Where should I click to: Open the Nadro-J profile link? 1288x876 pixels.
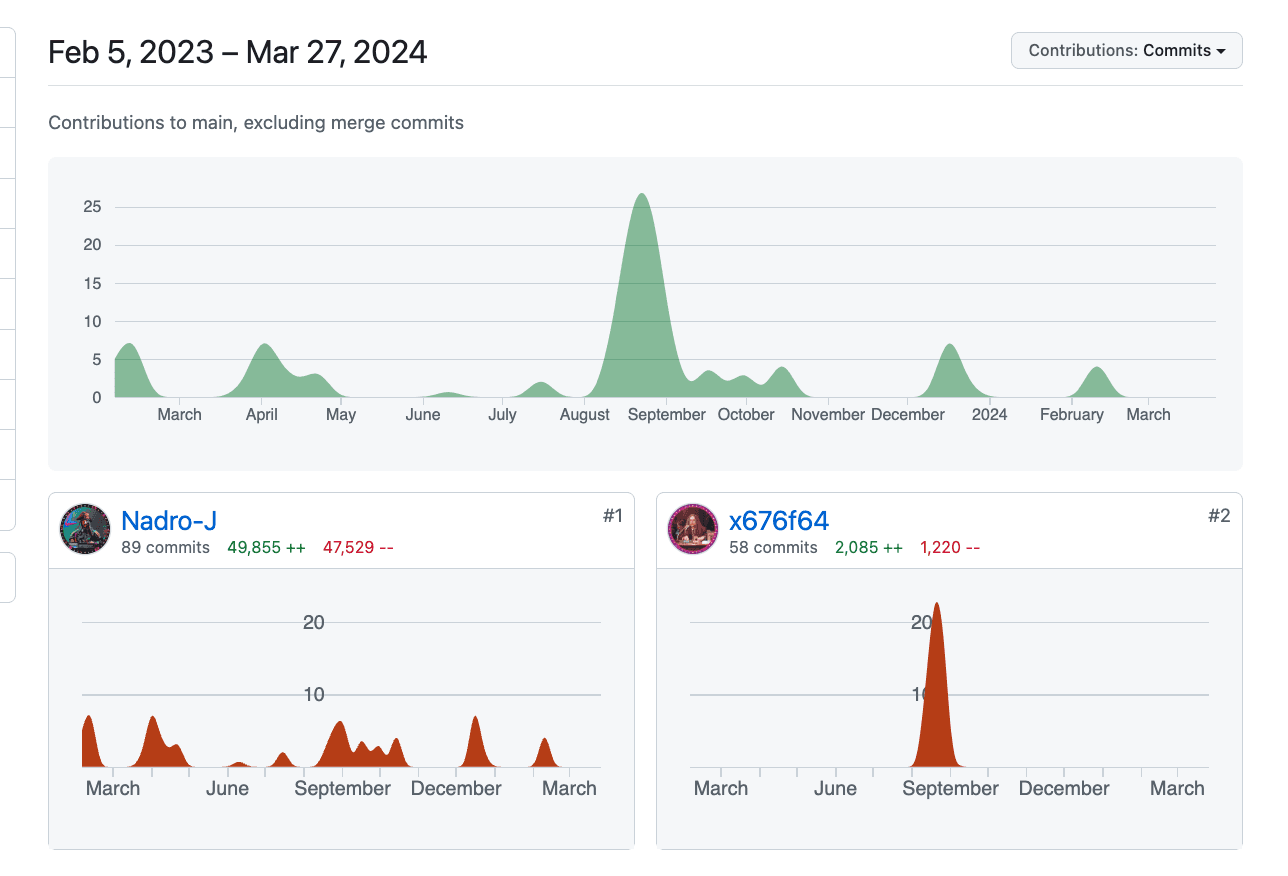coord(168,521)
